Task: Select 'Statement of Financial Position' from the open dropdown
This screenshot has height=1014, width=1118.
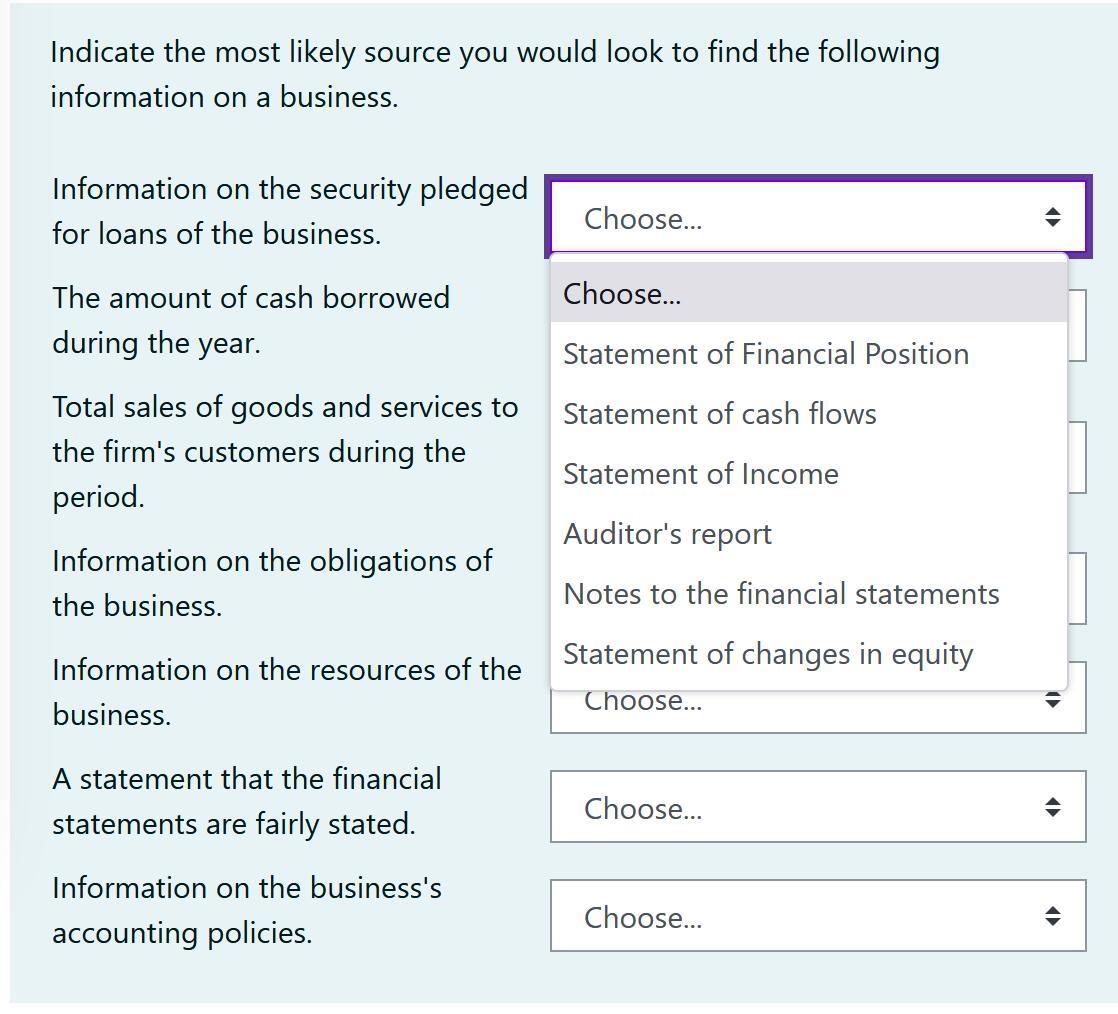Action: click(765, 353)
